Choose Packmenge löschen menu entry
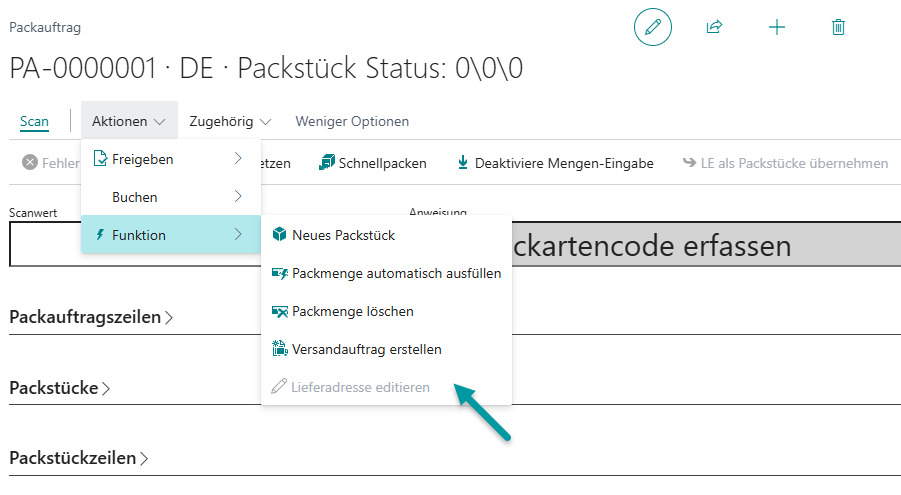Image resolution: width=901 pixels, height=495 pixels. [x=386, y=311]
